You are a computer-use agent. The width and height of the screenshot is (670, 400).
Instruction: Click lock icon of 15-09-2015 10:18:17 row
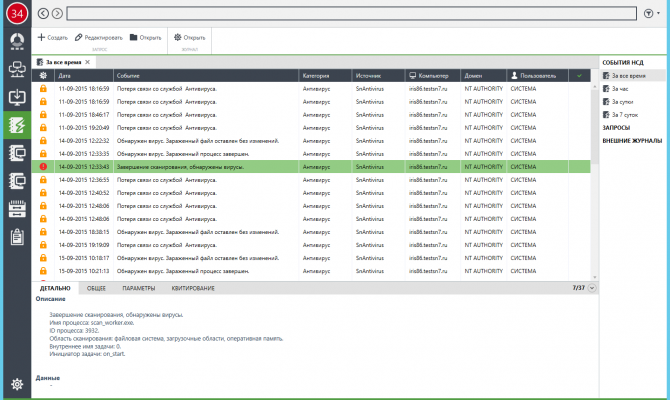tap(43, 258)
